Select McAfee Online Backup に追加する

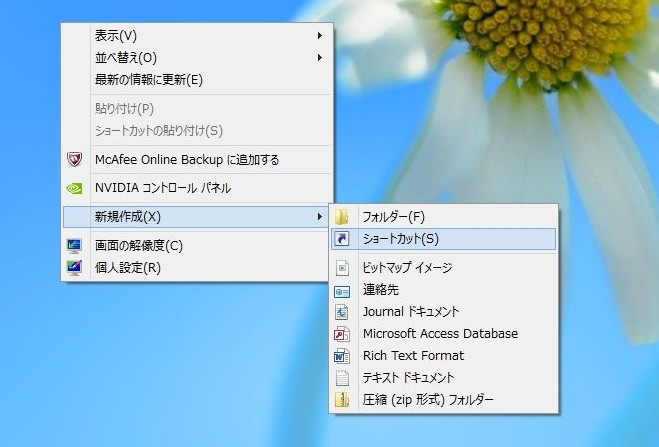pyautogui.click(x=187, y=159)
